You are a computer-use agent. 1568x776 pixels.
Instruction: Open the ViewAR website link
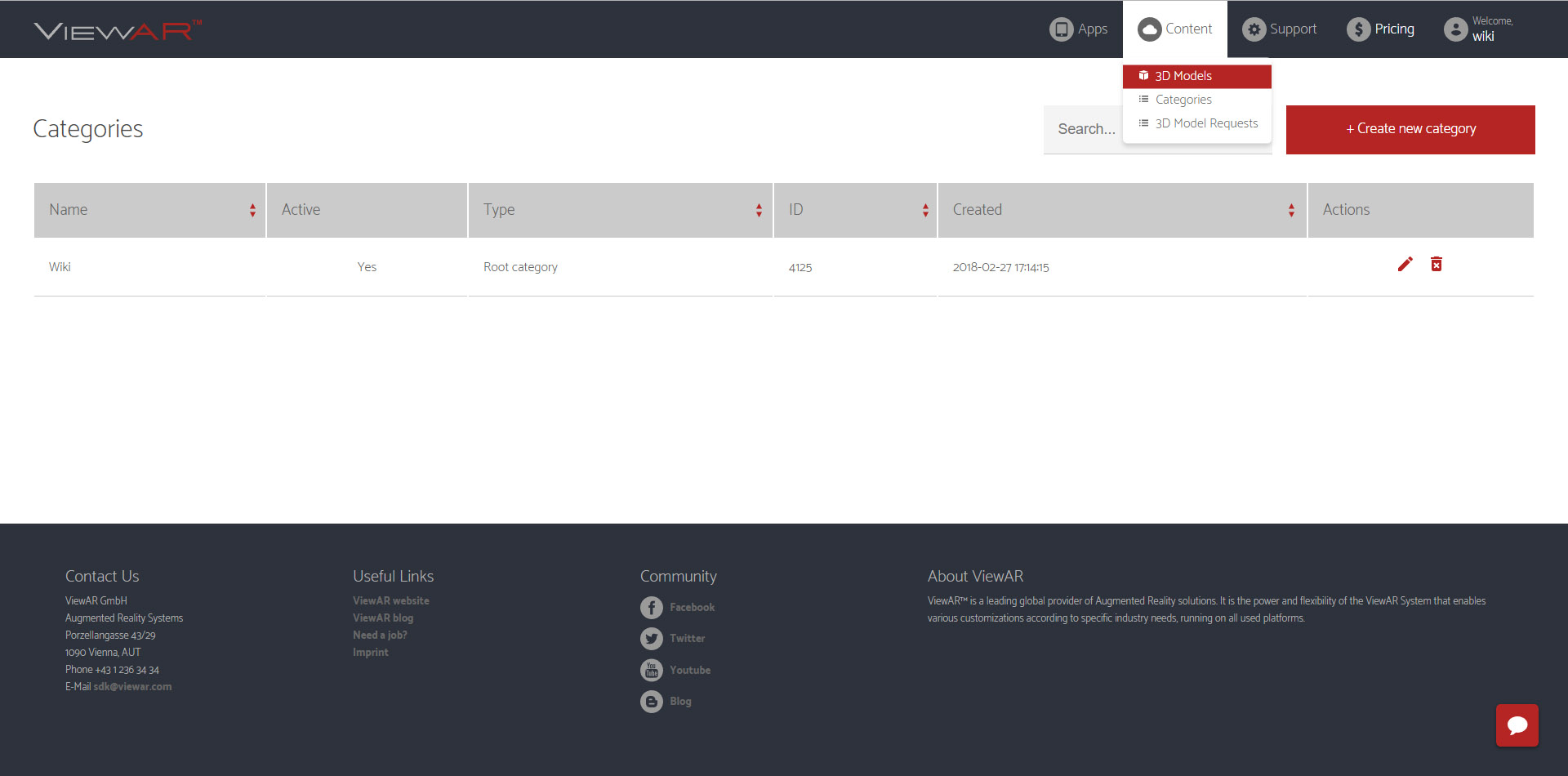point(390,600)
